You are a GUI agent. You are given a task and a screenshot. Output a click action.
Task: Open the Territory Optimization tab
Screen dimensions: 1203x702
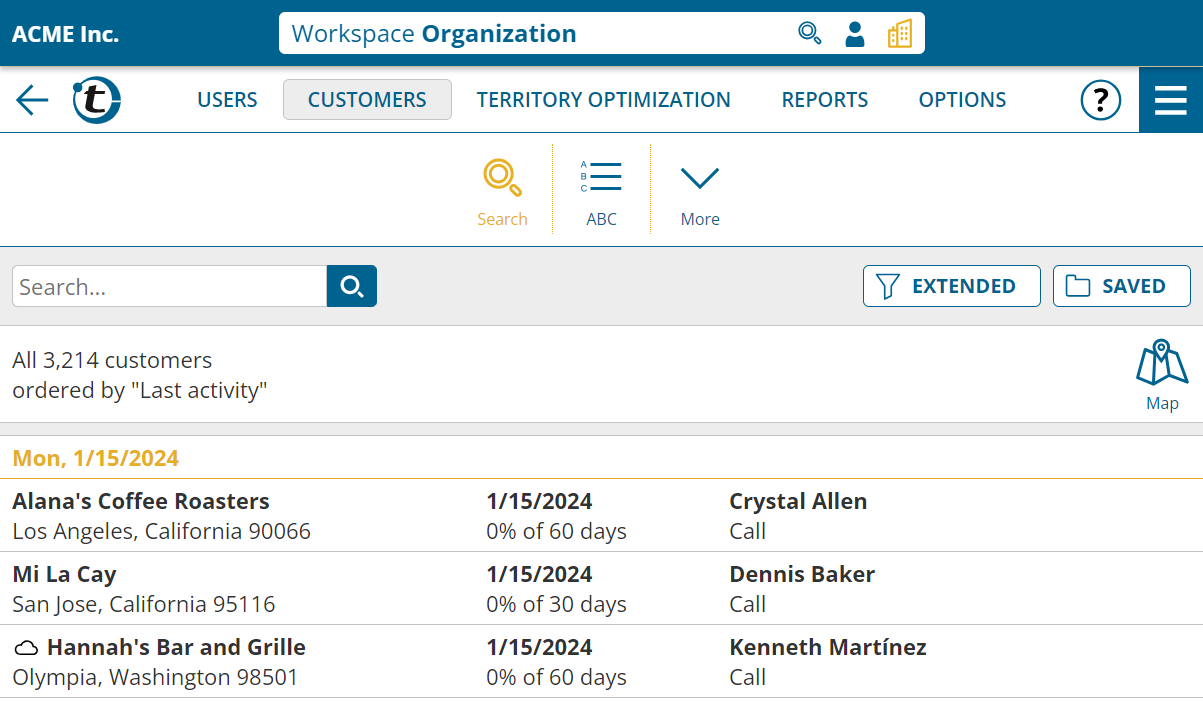603,100
